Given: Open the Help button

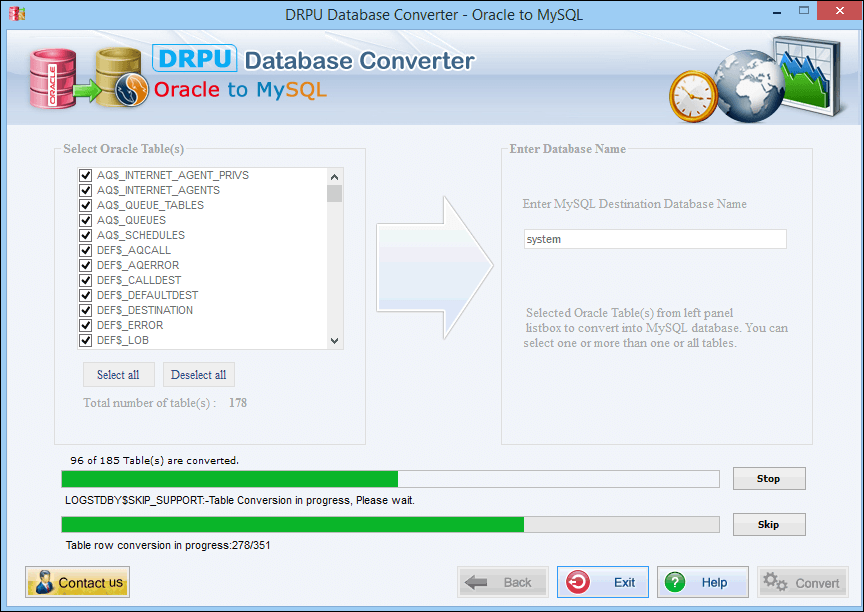Looking at the screenshot, I should tap(703, 582).
